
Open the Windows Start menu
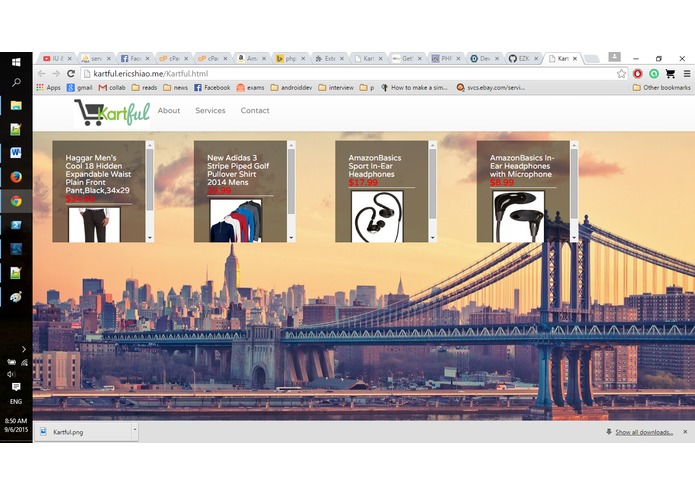coord(16,62)
